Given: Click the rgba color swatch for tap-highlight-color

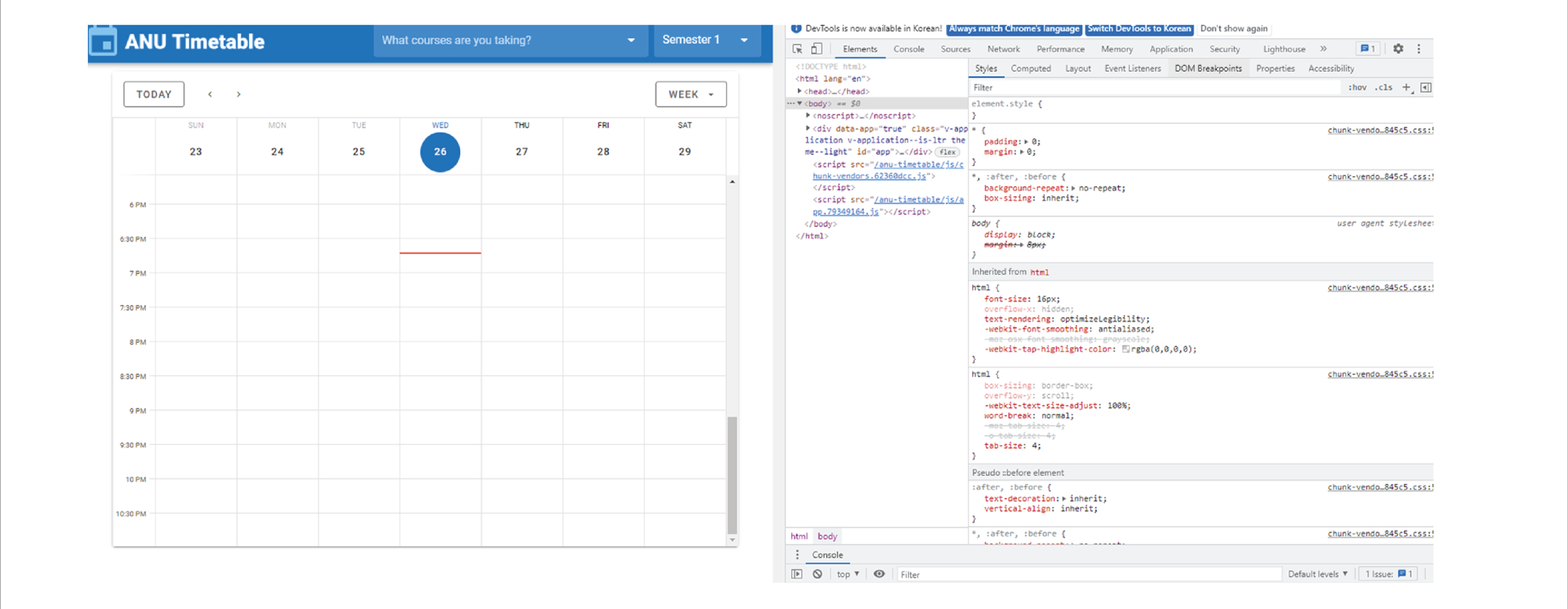Looking at the screenshot, I should click(1125, 349).
